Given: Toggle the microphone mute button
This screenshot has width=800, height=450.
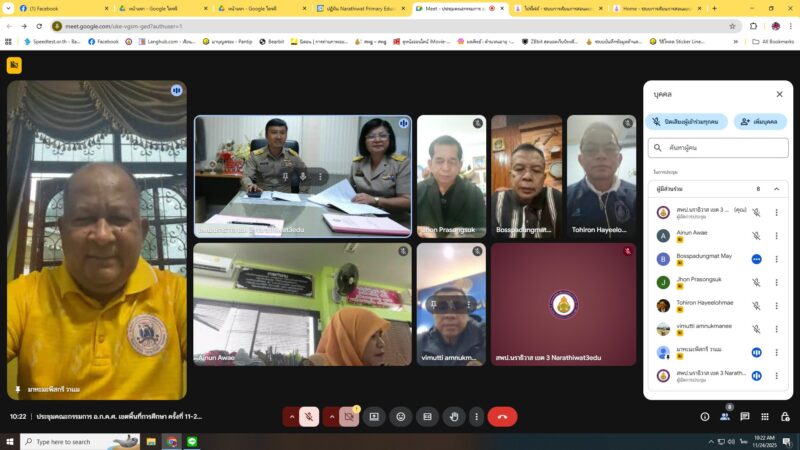Looking at the screenshot, I should (x=309, y=416).
